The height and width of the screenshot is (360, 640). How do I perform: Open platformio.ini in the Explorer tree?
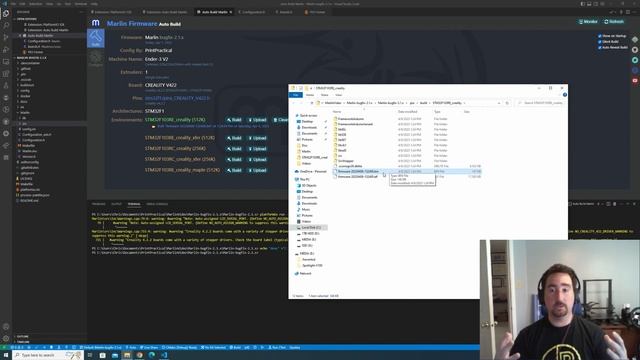click(x=30, y=189)
